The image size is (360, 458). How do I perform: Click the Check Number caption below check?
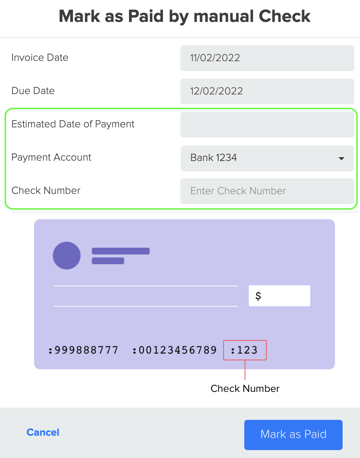pos(245,388)
